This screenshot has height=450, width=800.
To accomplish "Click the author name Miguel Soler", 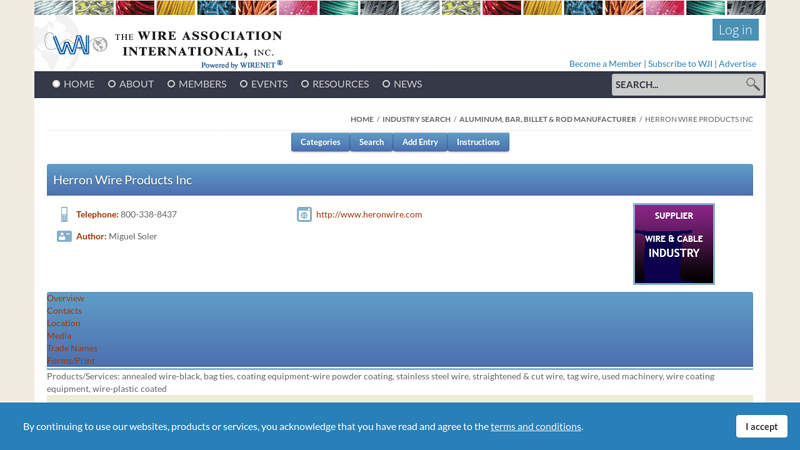I will [133, 236].
